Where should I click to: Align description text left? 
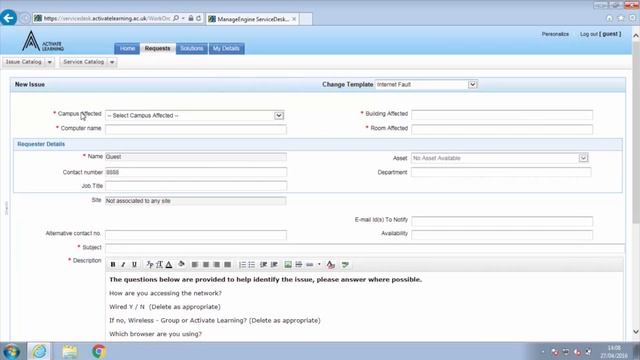195,264
